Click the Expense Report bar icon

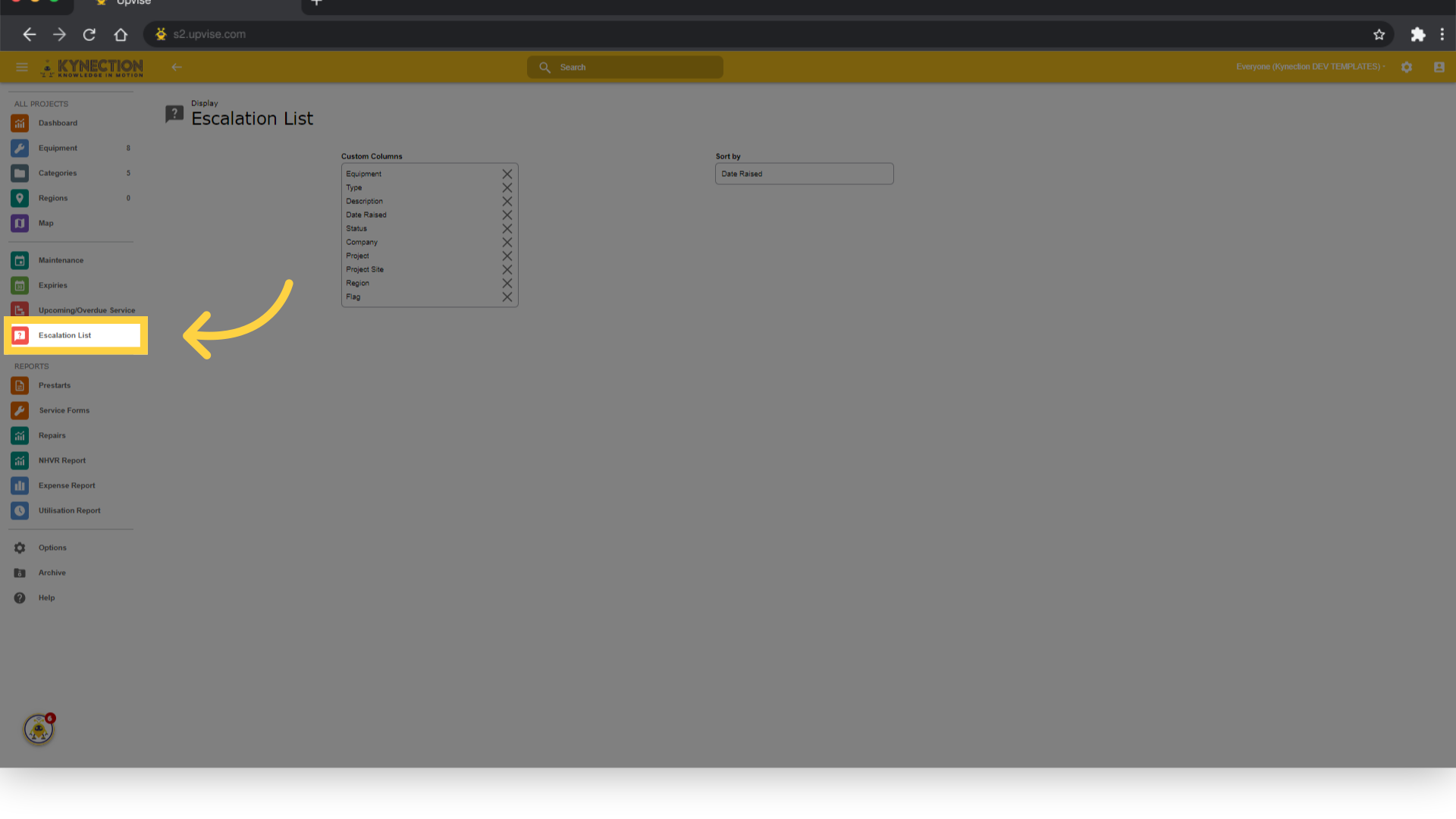pyautogui.click(x=20, y=485)
